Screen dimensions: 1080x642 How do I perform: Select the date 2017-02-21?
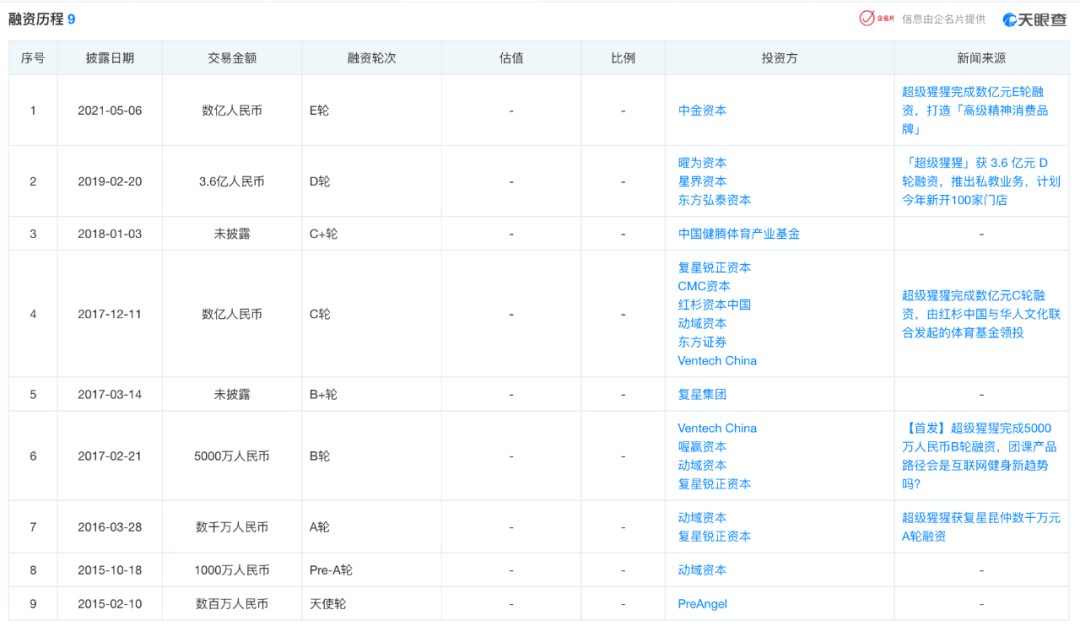(x=110, y=456)
